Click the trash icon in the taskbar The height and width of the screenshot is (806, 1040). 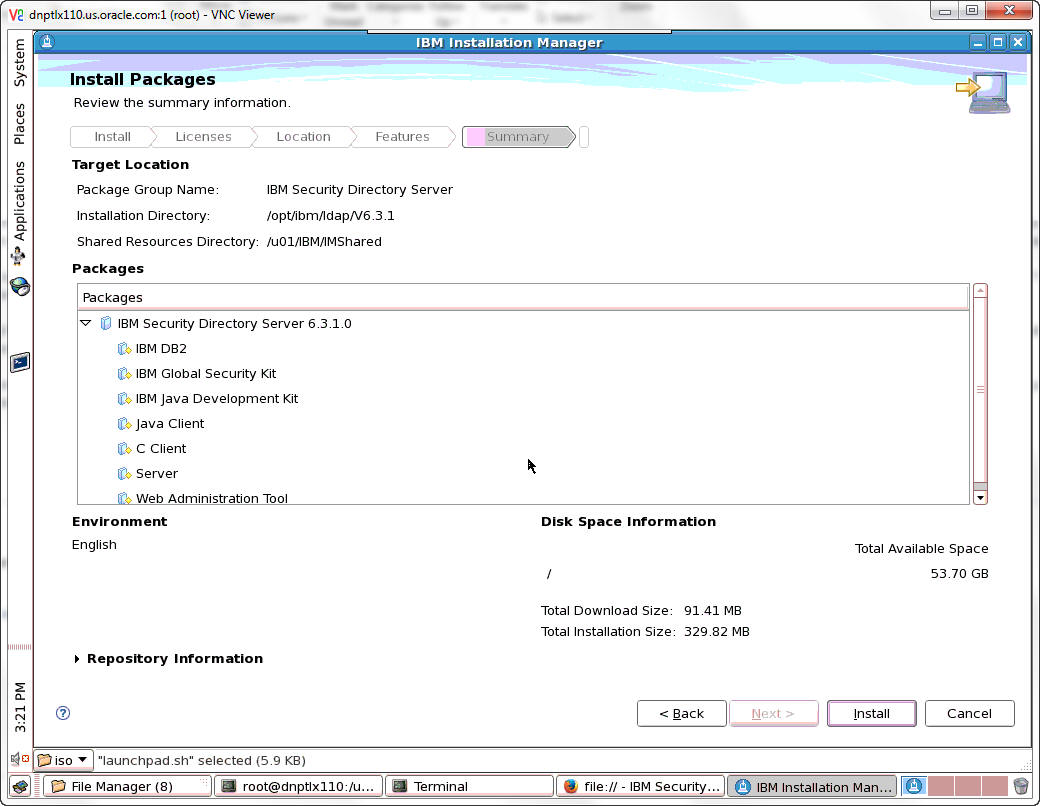coord(1021,787)
